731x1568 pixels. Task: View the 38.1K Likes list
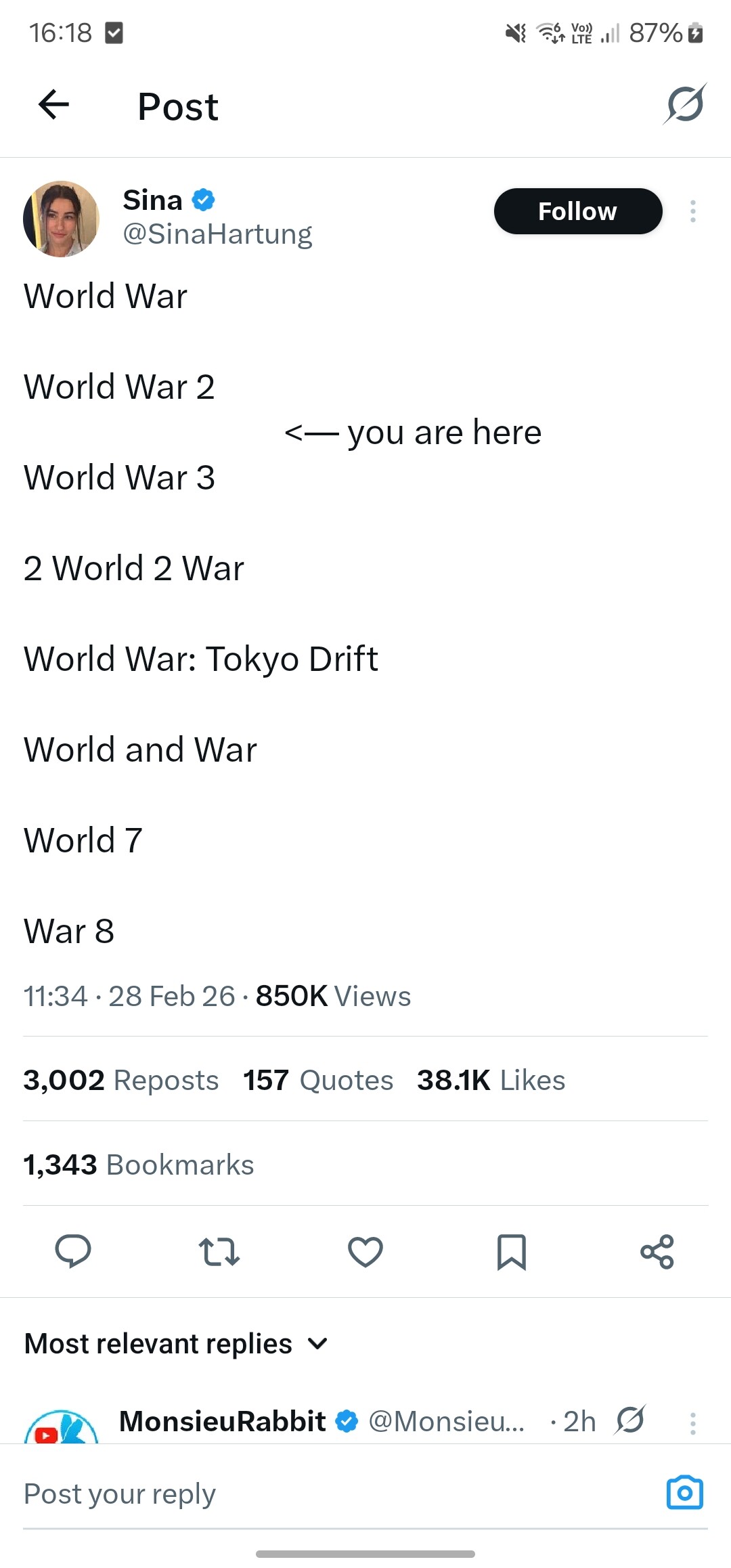point(491,1081)
